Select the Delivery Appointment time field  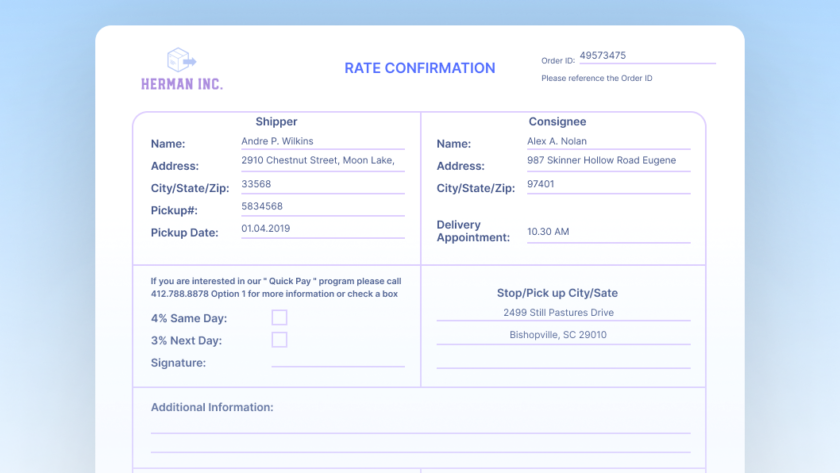[x=608, y=232]
